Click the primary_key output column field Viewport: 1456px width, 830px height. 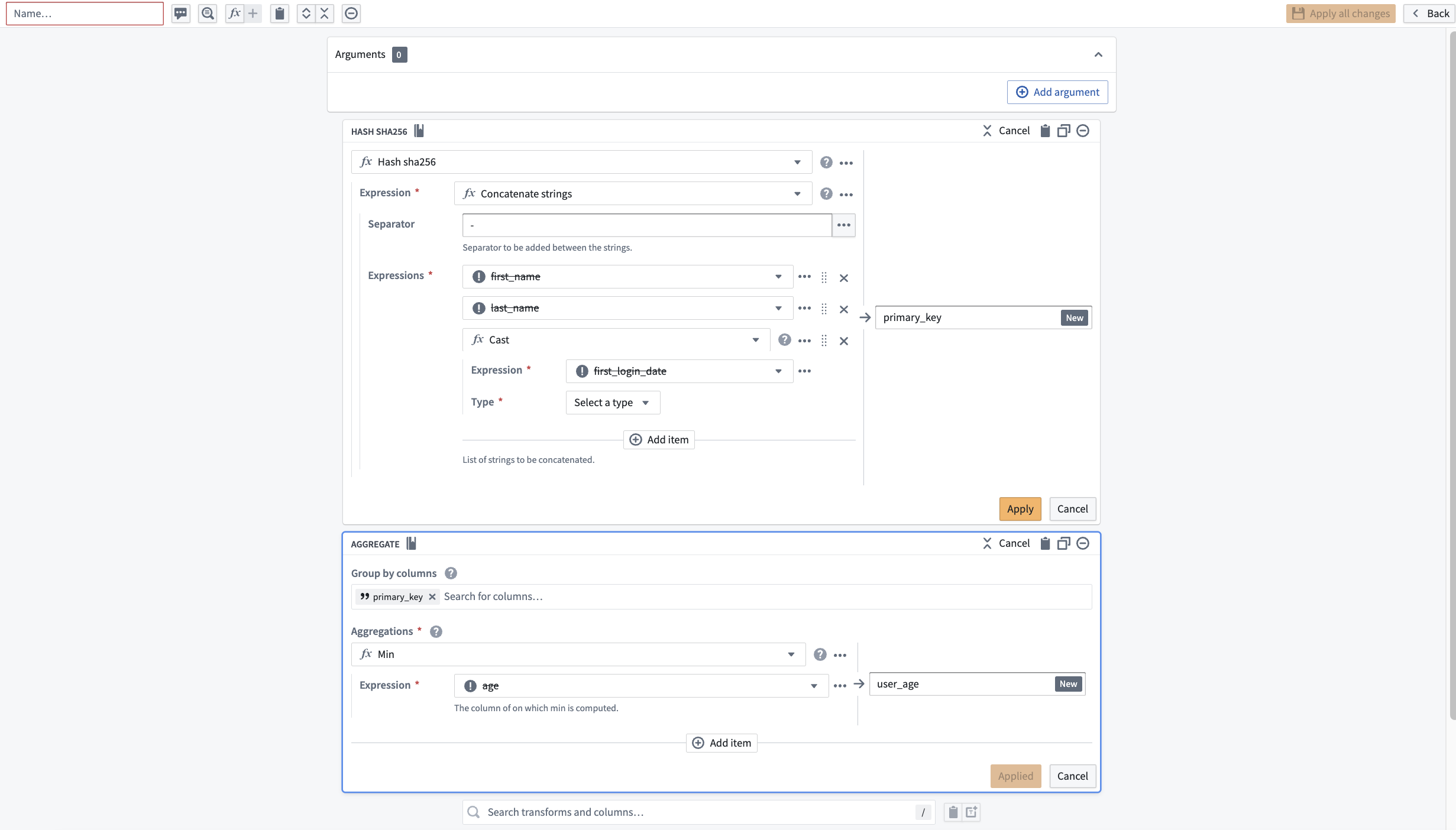pyautogui.click(x=983, y=317)
